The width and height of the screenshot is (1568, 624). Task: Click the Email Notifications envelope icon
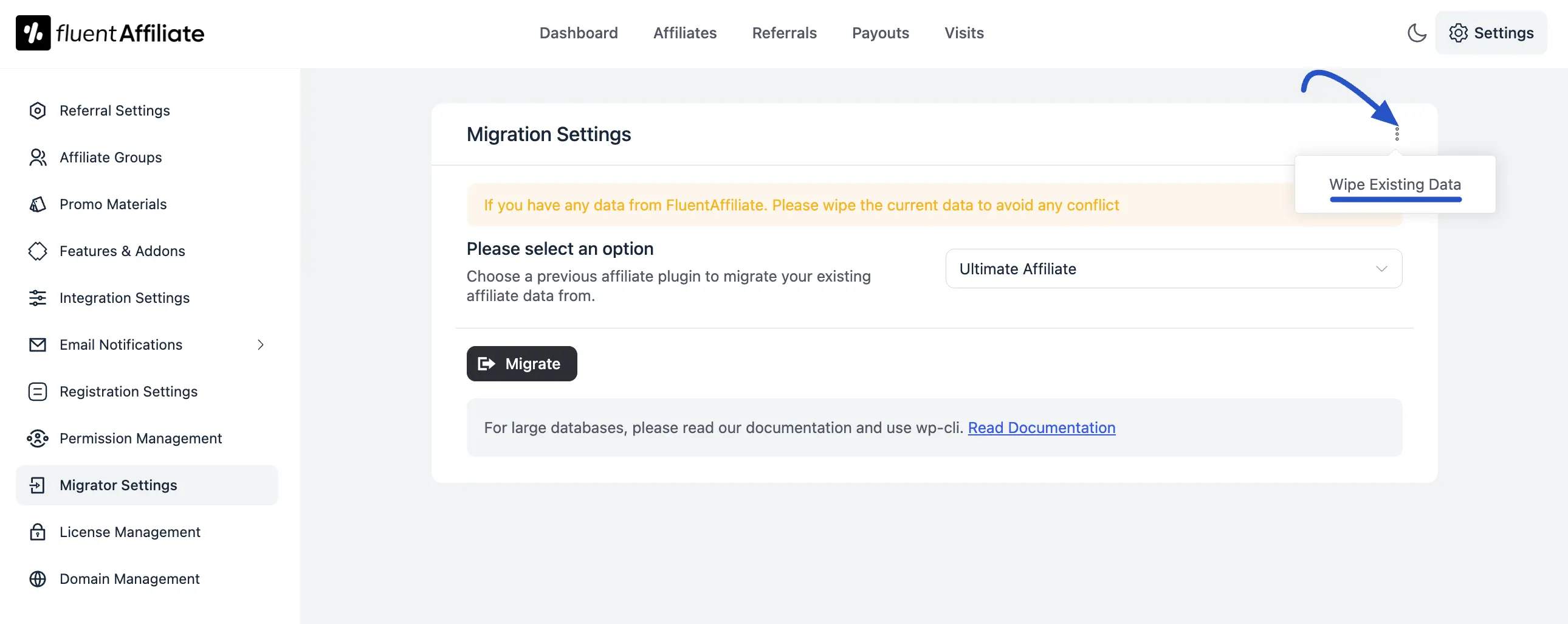tap(38, 345)
